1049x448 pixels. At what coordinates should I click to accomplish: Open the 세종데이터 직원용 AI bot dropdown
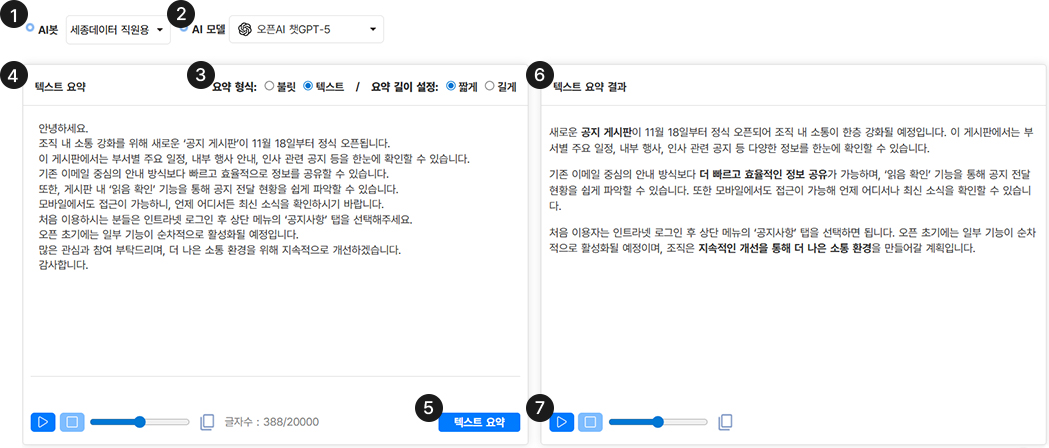coord(117,30)
